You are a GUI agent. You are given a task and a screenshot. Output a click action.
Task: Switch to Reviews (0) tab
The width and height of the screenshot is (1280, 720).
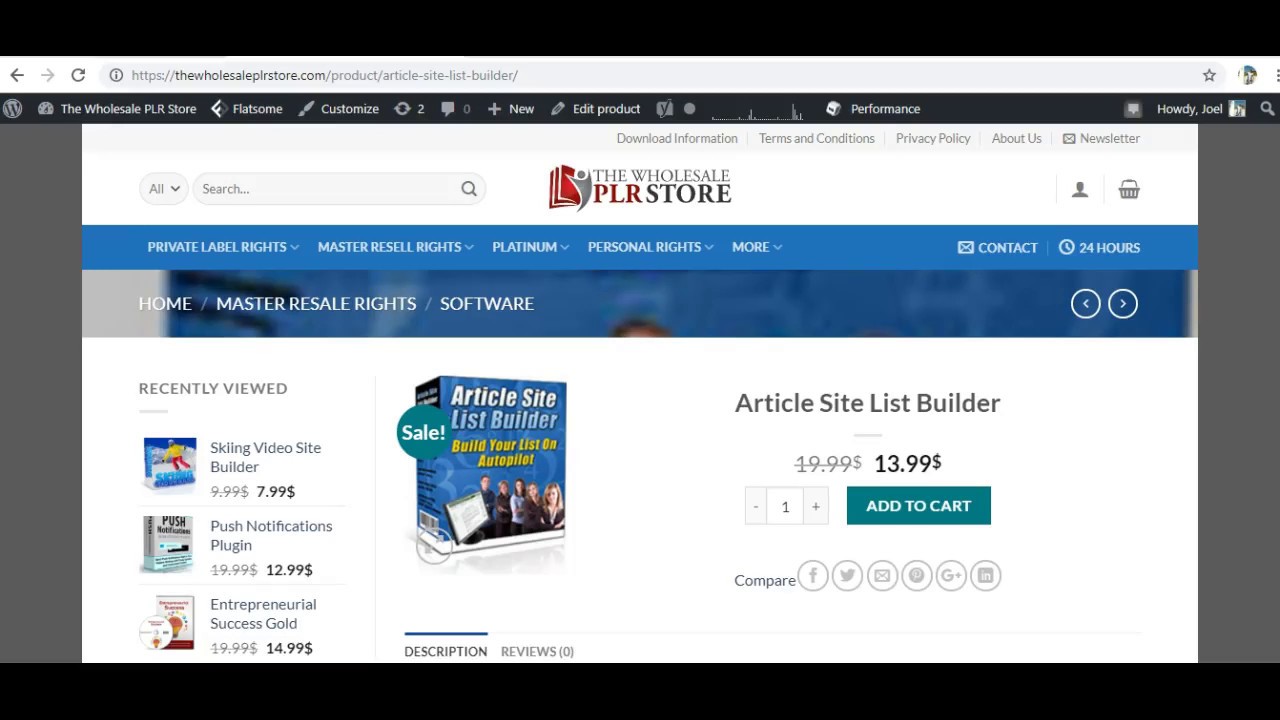(537, 651)
